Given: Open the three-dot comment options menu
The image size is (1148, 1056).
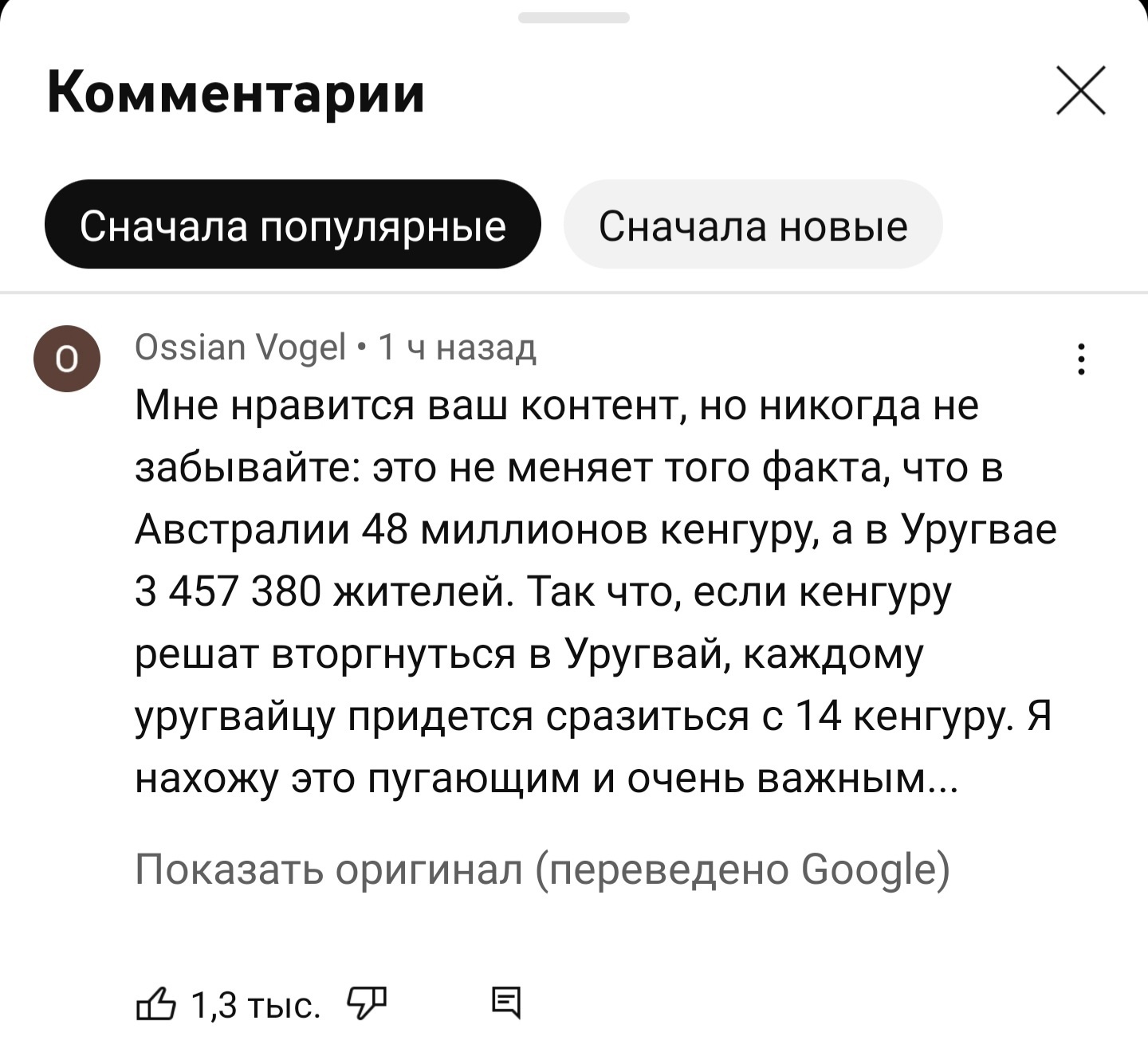Looking at the screenshot, I should pos(1081,359).
